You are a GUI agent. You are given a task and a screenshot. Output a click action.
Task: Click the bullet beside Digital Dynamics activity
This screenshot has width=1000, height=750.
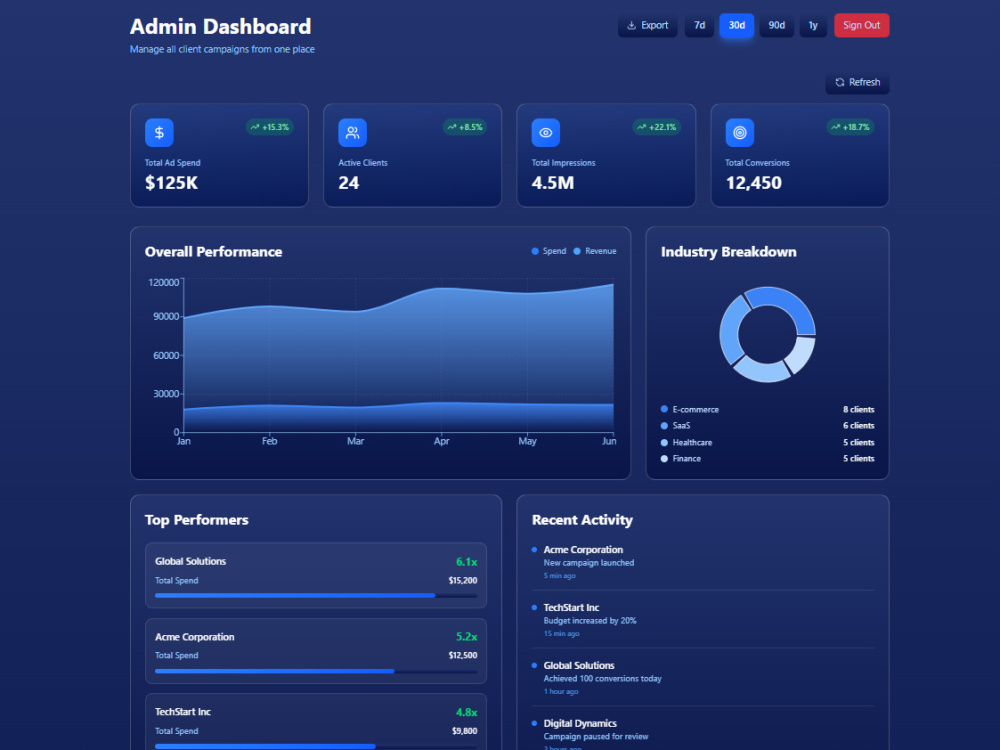point(534,723)
